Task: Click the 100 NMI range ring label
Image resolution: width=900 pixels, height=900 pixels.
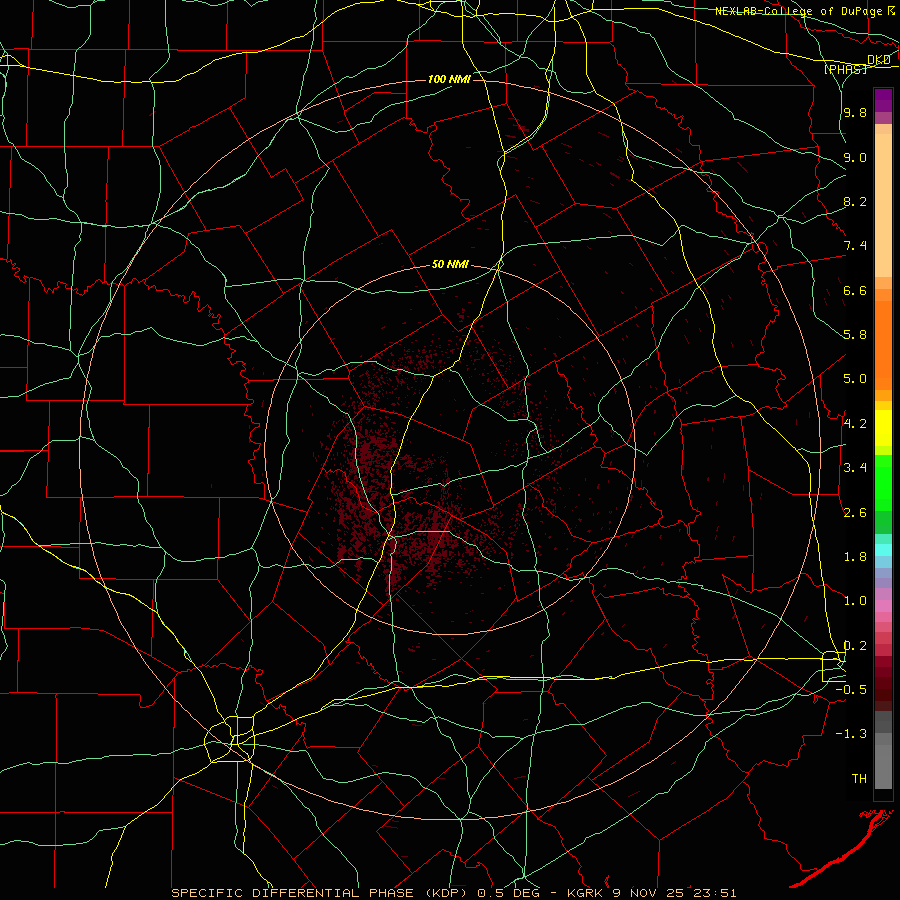Action: point(449,79)
